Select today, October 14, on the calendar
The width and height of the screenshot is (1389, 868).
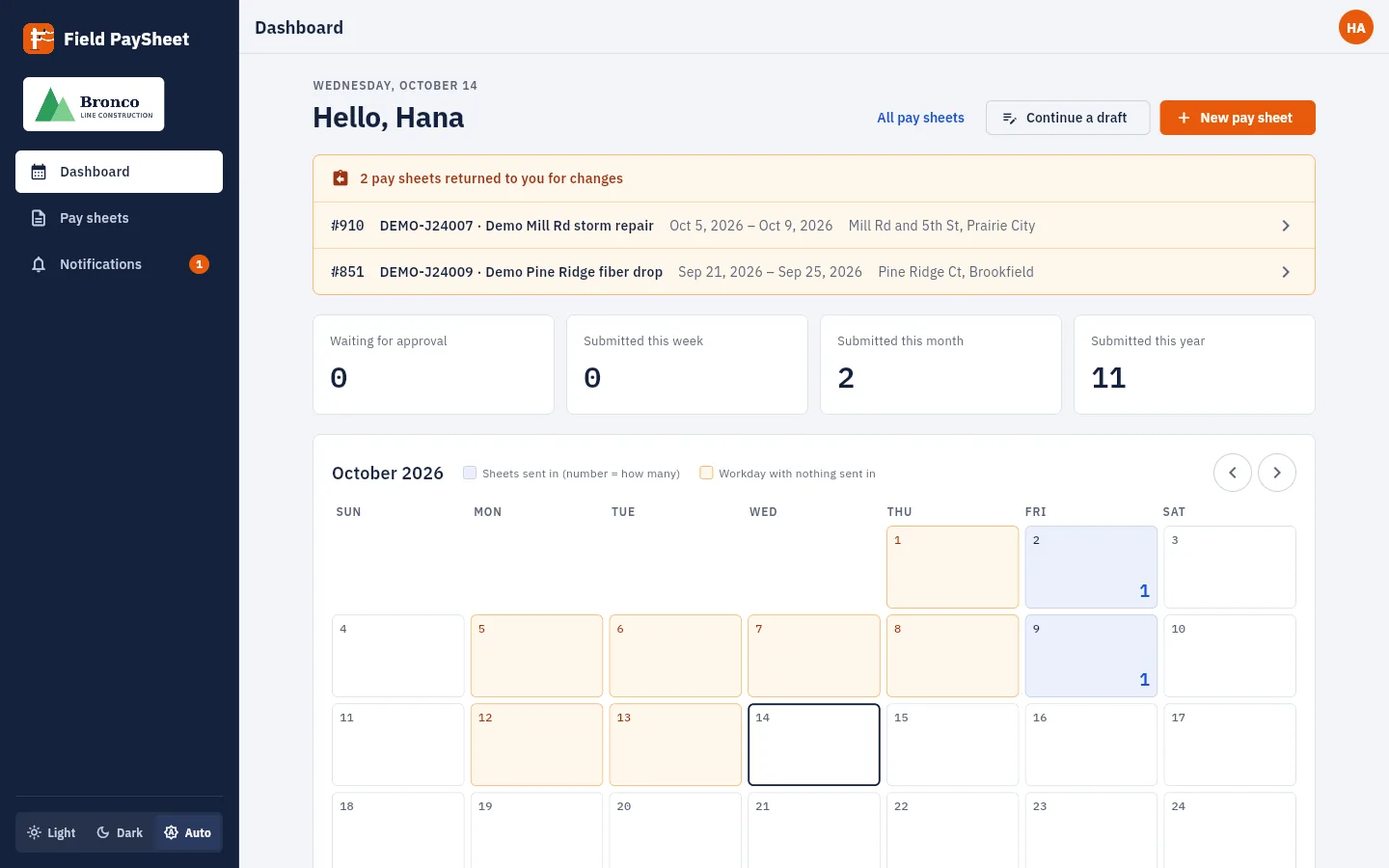point(814,745)
